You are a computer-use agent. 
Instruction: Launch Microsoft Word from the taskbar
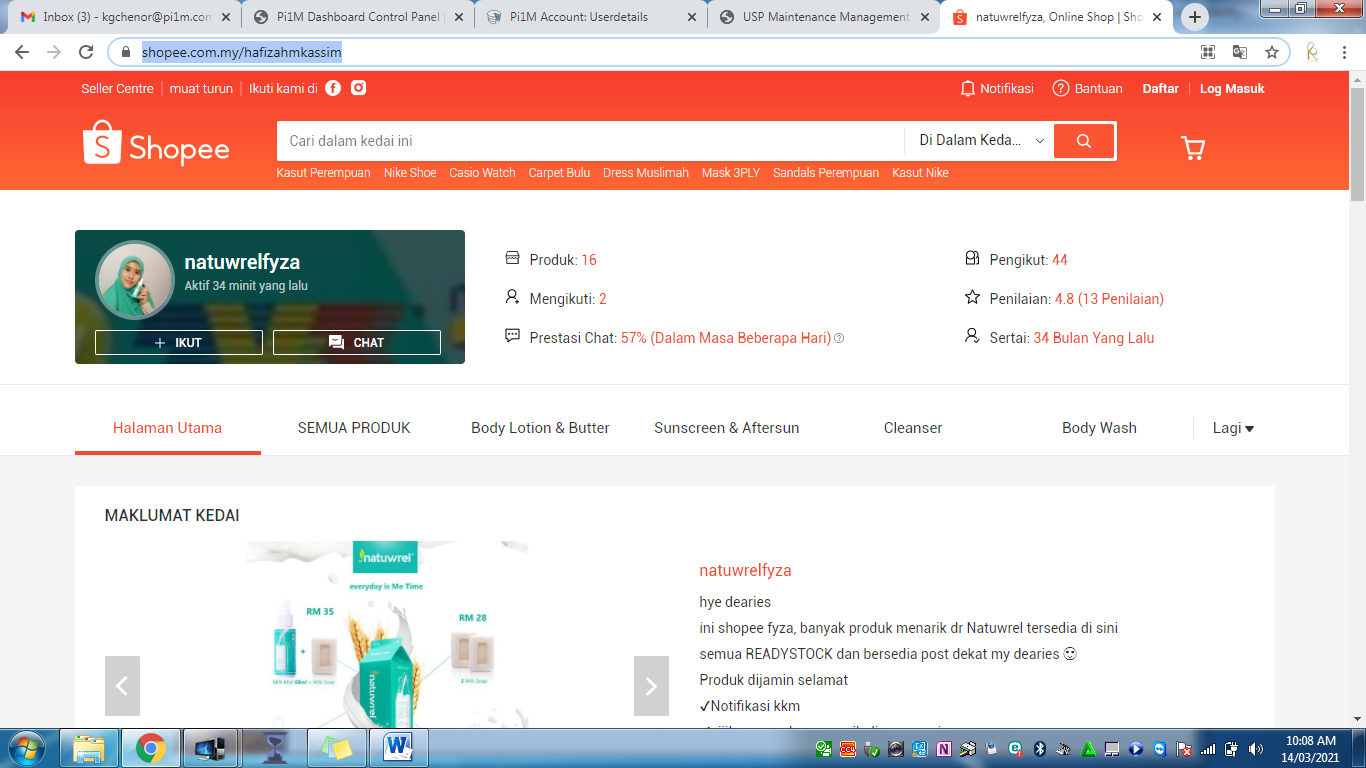(x=398, y=747)
